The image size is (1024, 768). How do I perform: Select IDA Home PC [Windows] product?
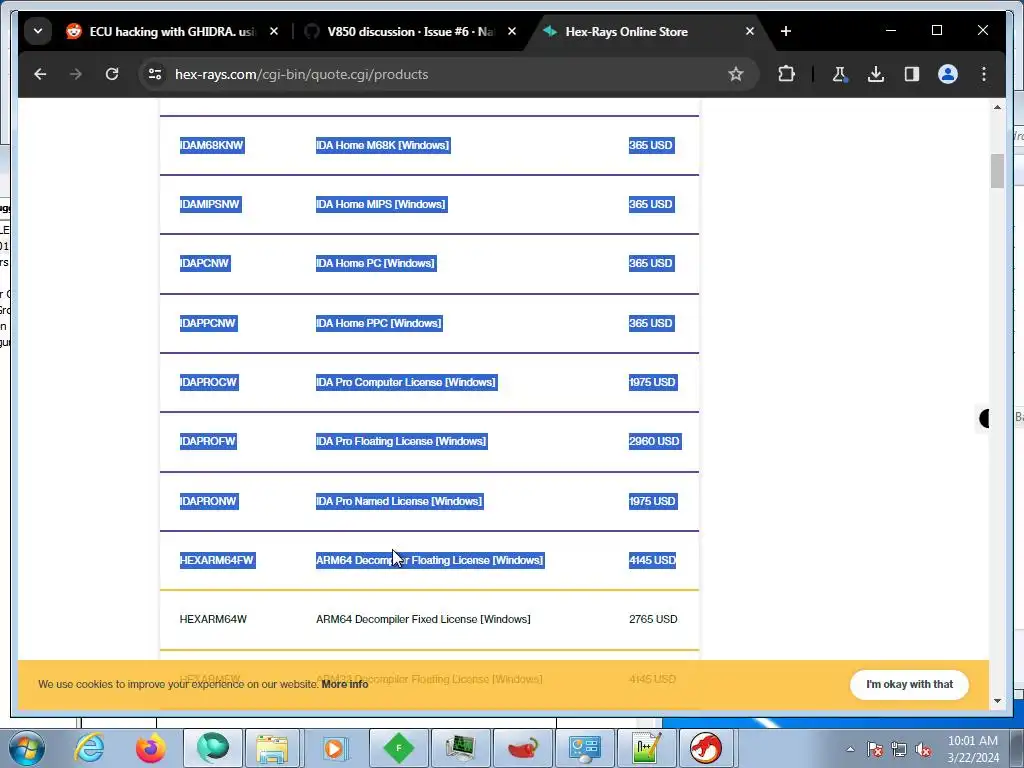[376, 263]
